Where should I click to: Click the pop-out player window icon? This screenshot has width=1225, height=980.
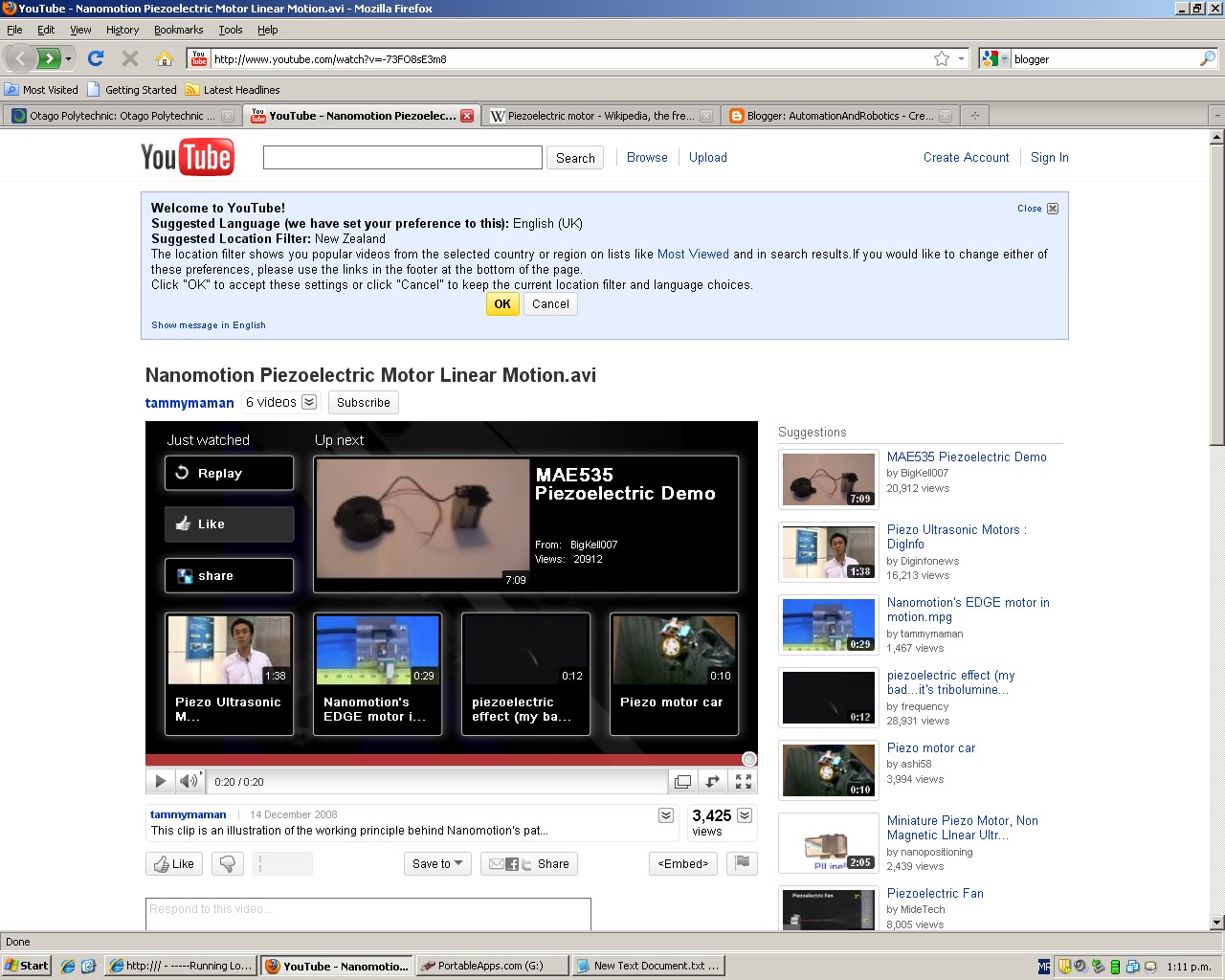click(682, 781)
